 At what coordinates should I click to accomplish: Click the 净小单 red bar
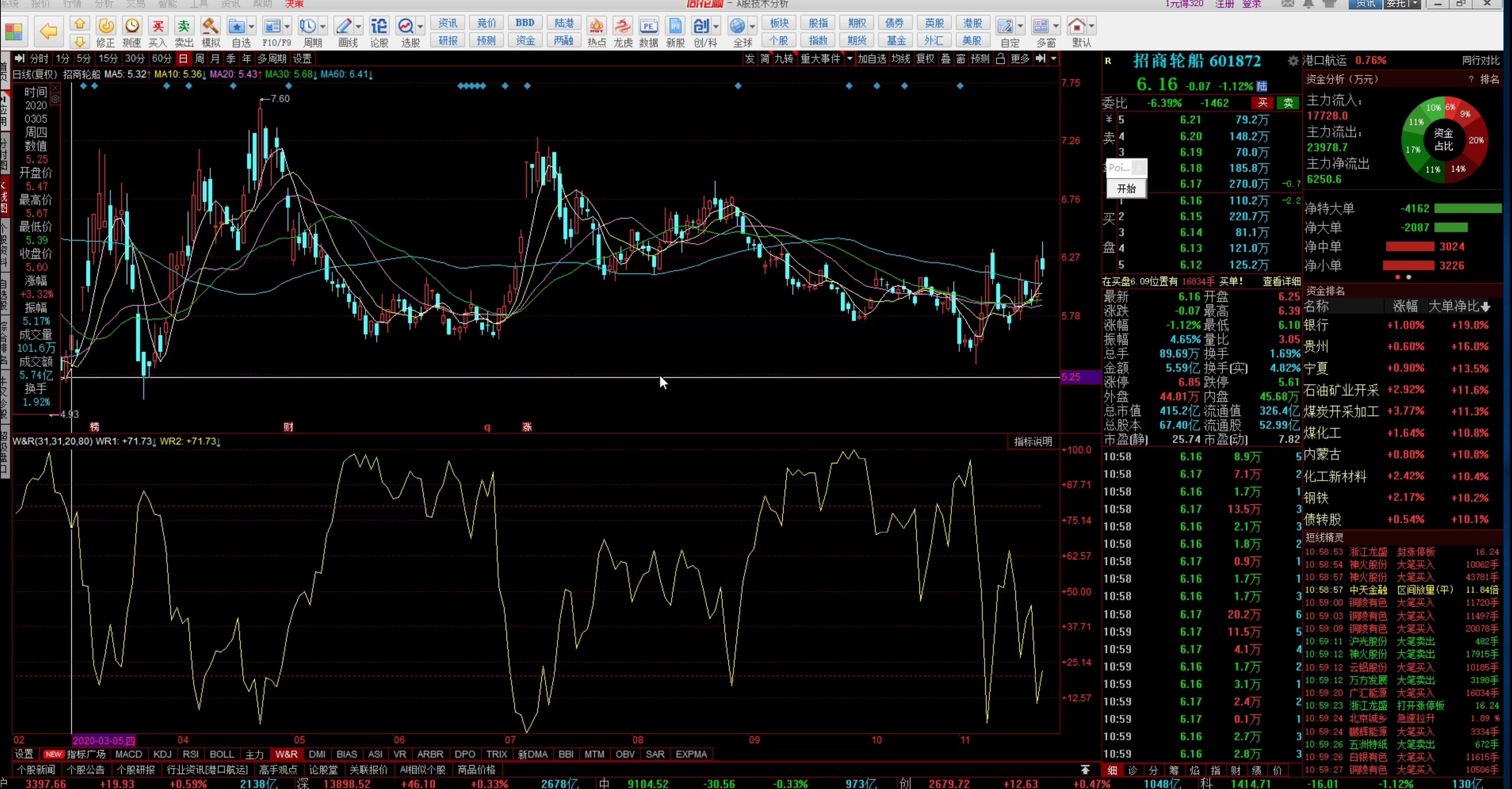click(1409, 265)
